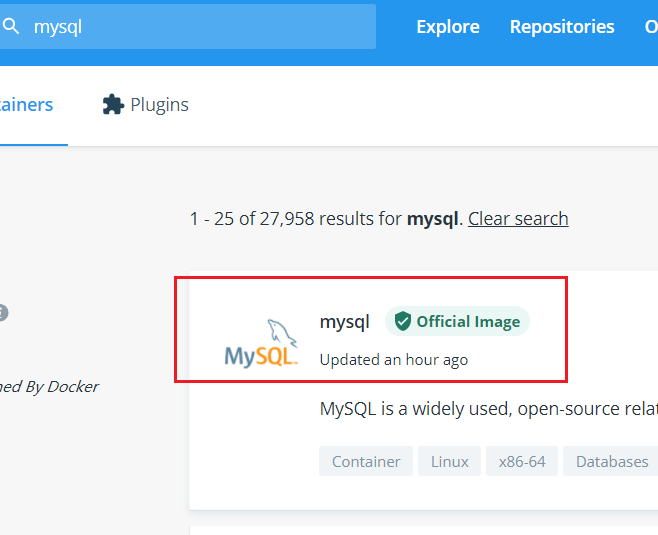Click the search magnifier icon

click(x=11, y=26)
